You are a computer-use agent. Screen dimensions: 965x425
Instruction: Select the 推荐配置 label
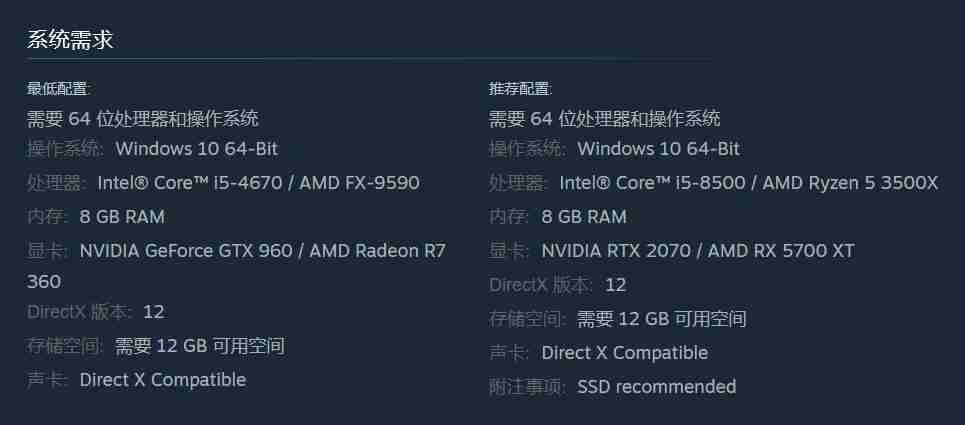click(521, 89)
